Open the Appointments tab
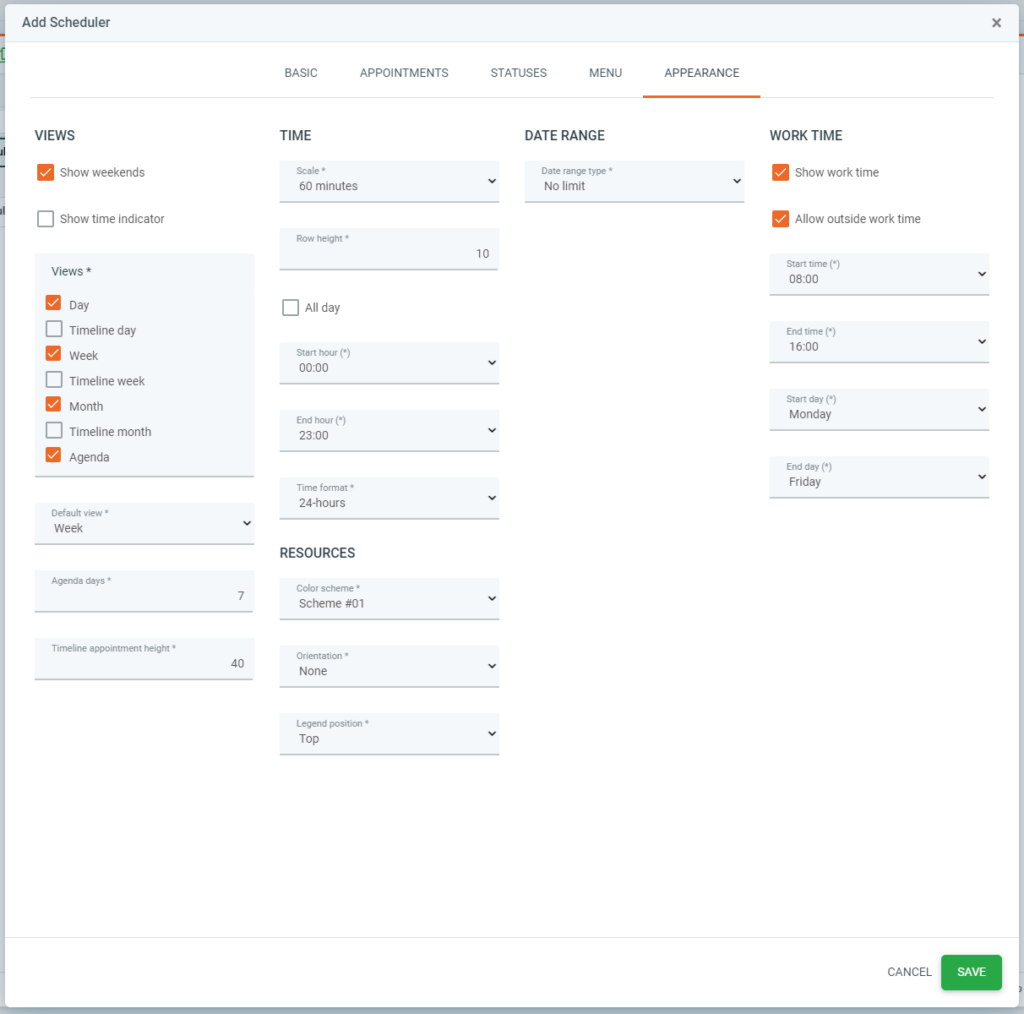Viewport: 1024px width, 1014px height. (404, 73)
